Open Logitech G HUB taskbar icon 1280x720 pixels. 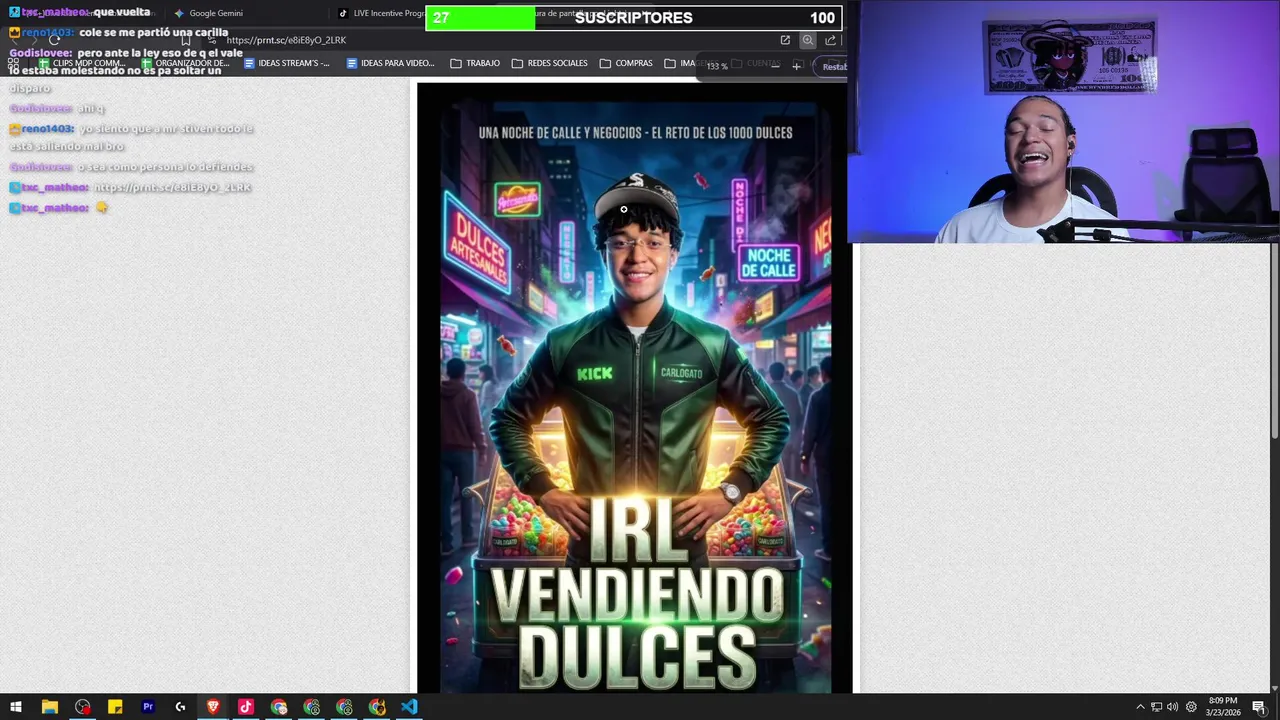point(180,707)
